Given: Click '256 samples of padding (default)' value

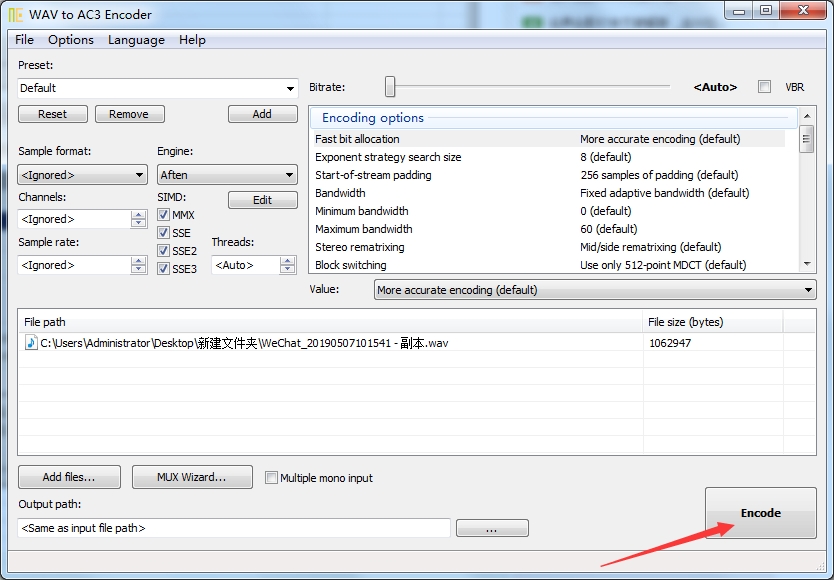Looking at the screenshot, I should (x=659, y=175).
